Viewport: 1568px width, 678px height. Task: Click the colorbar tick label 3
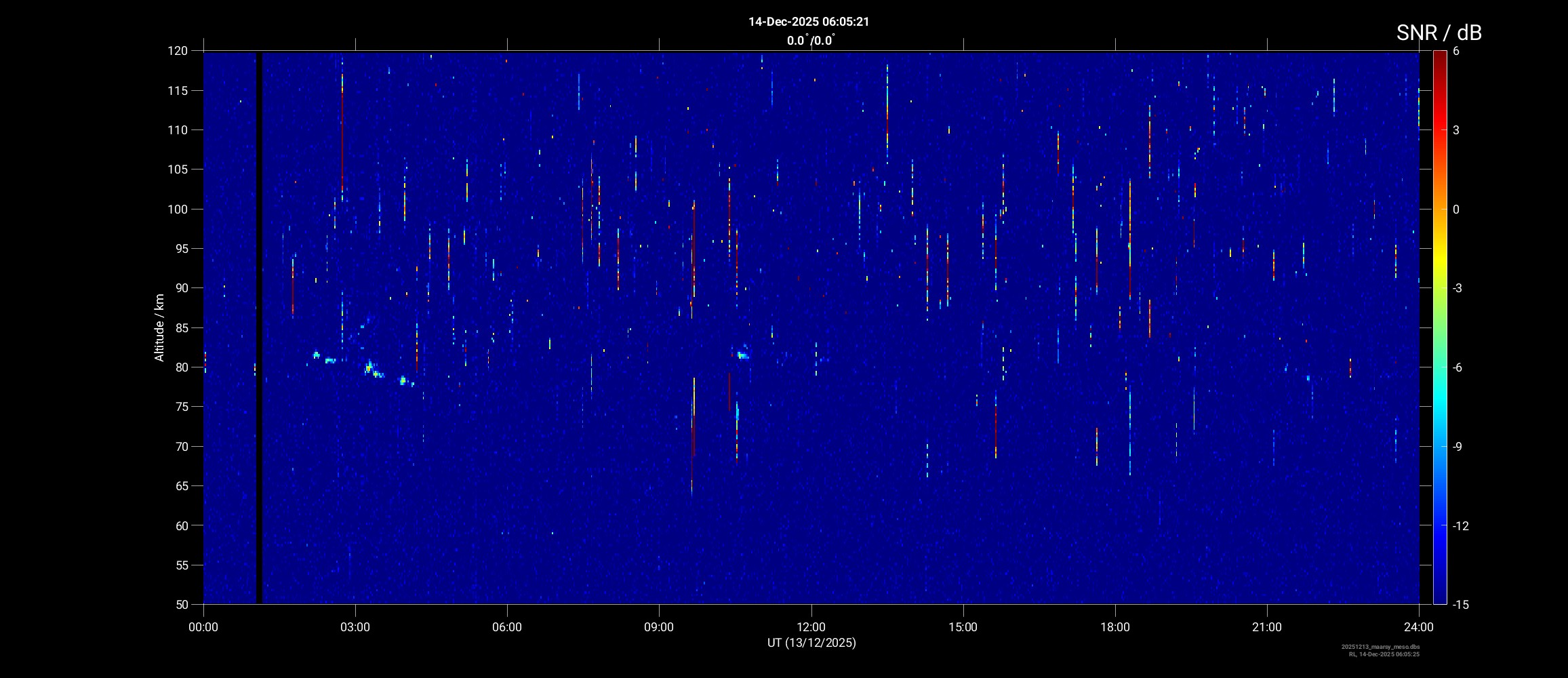coord(1455,130)
